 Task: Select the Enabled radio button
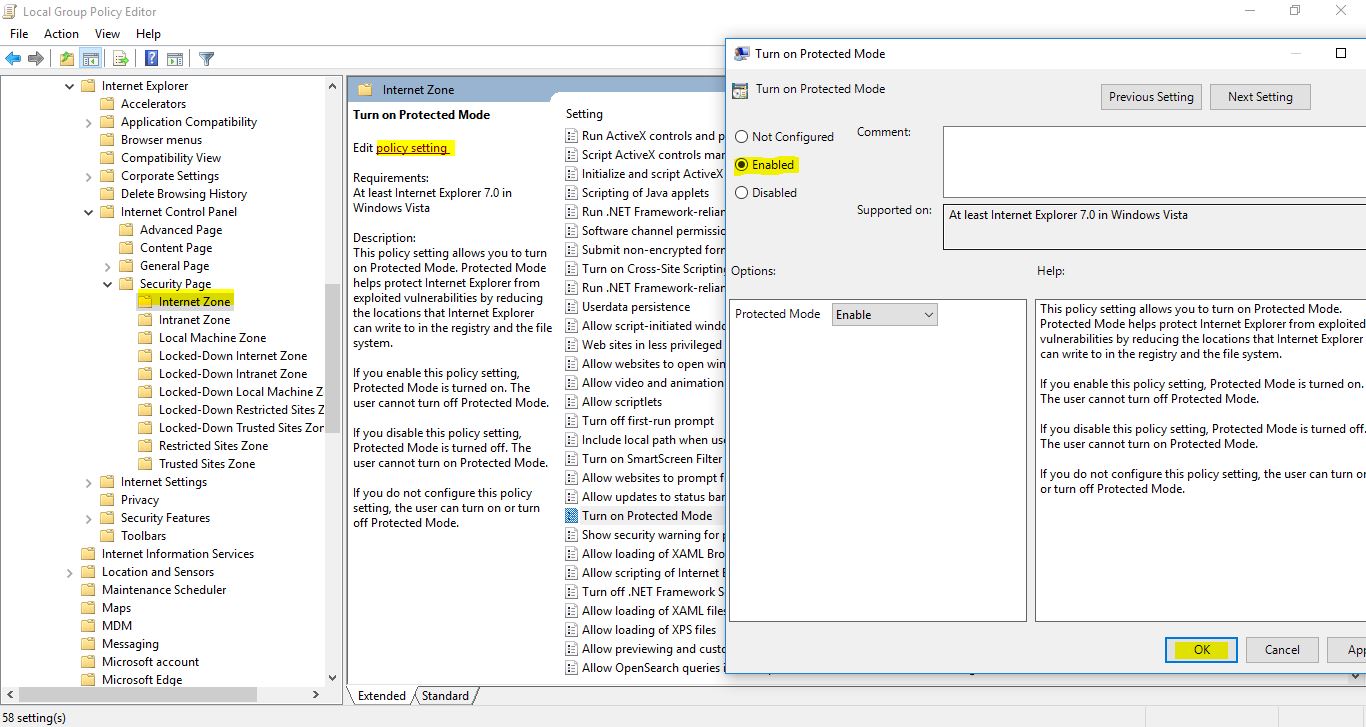[741, 165]
